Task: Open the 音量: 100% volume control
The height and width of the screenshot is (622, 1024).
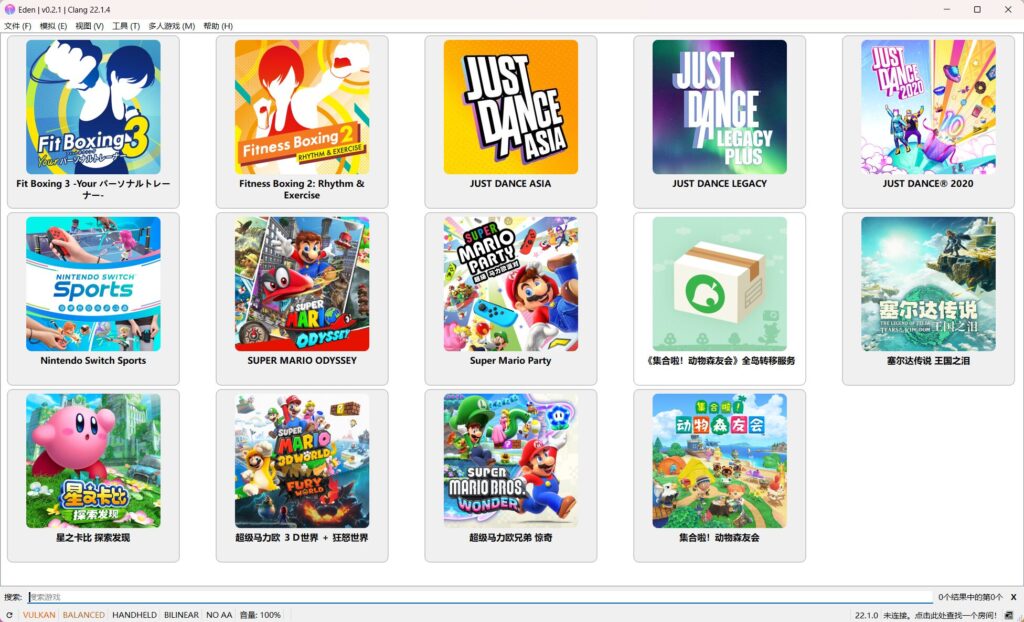Action: [x=260, y=615]
